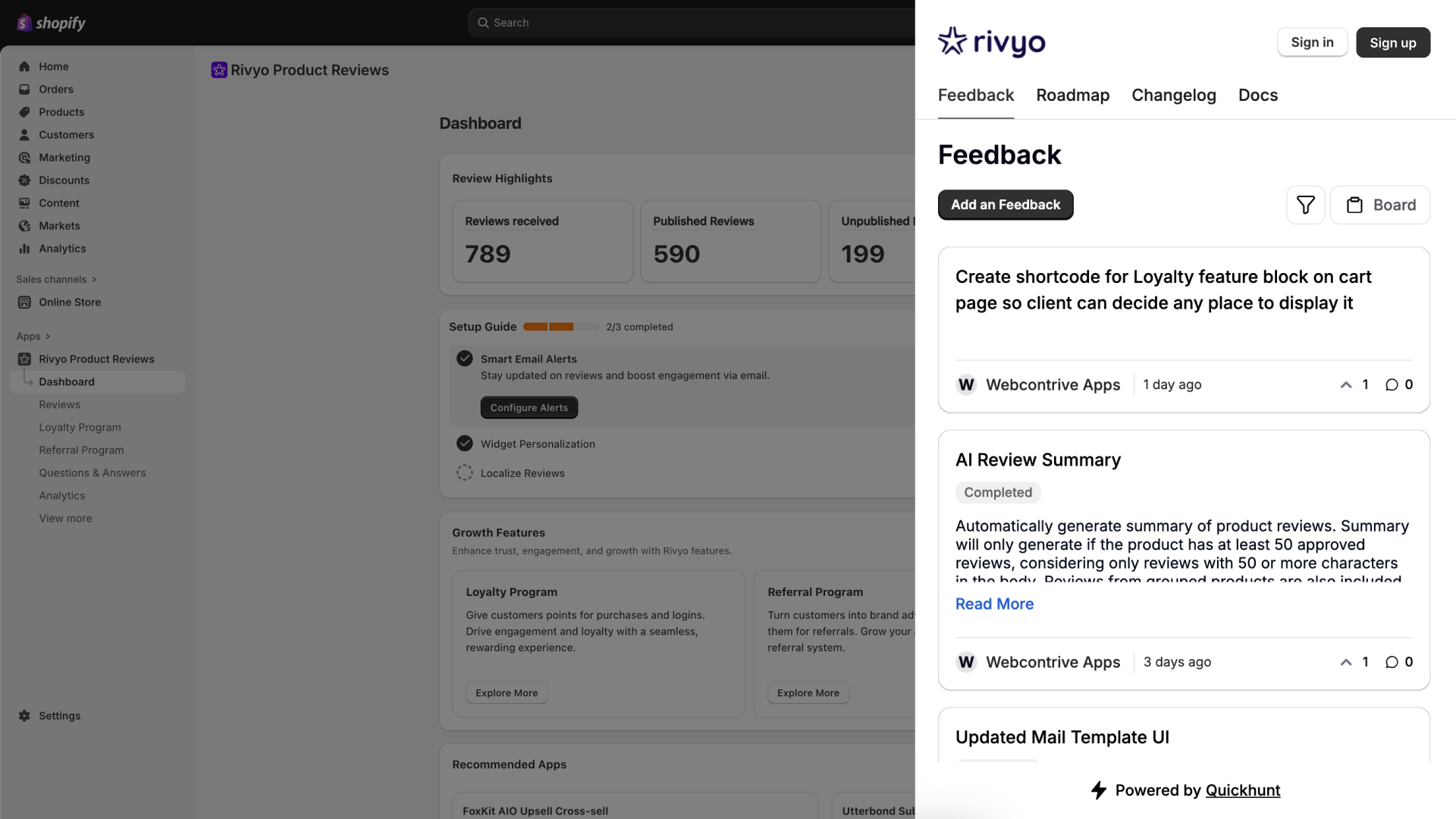Viewport: 1456px width, 819px height.
Task: Click the Reviews received 789 card
Action: (x=542, y=242)
